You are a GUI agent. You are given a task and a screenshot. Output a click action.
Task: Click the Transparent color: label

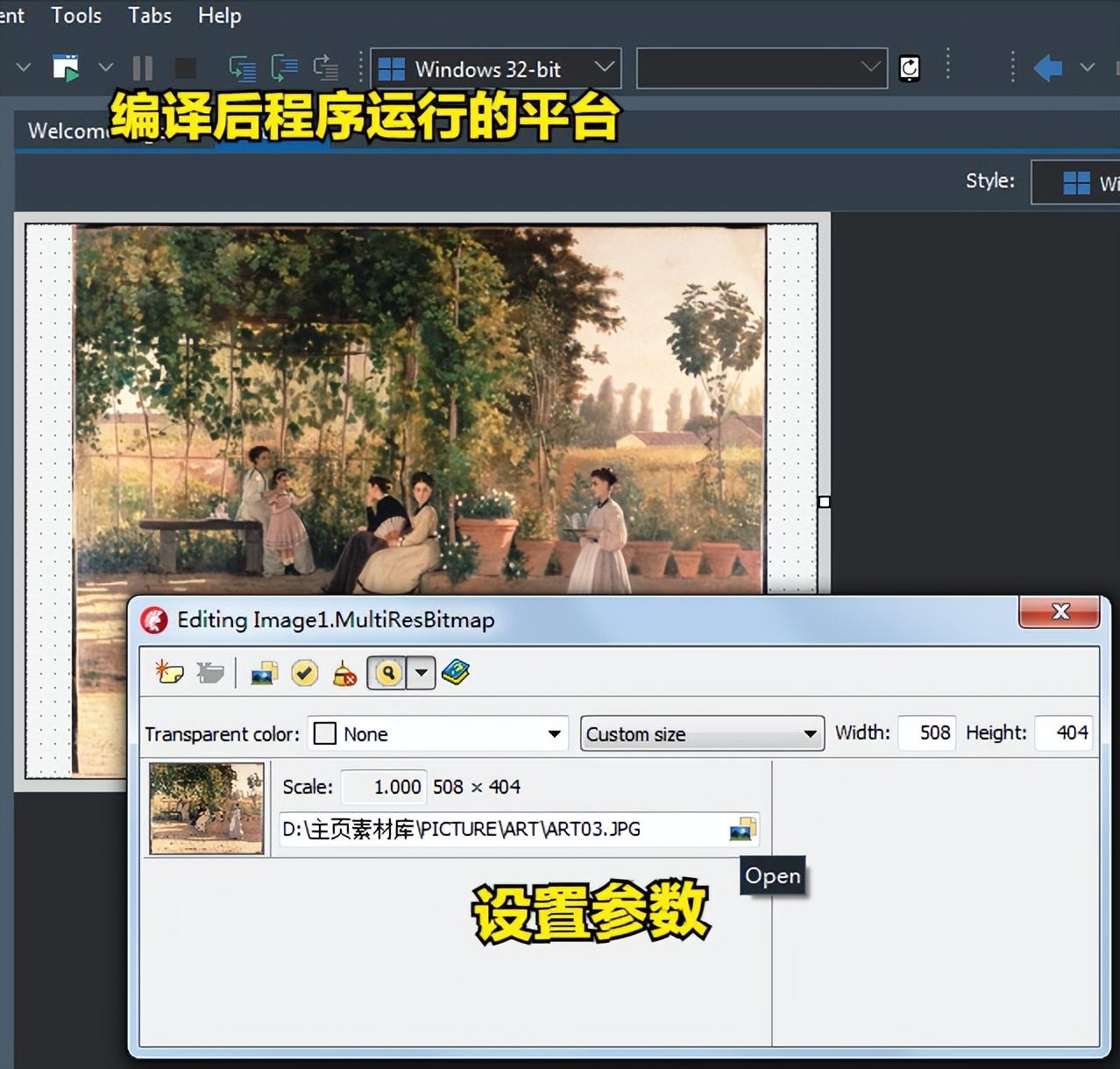(x=223, y=734)
